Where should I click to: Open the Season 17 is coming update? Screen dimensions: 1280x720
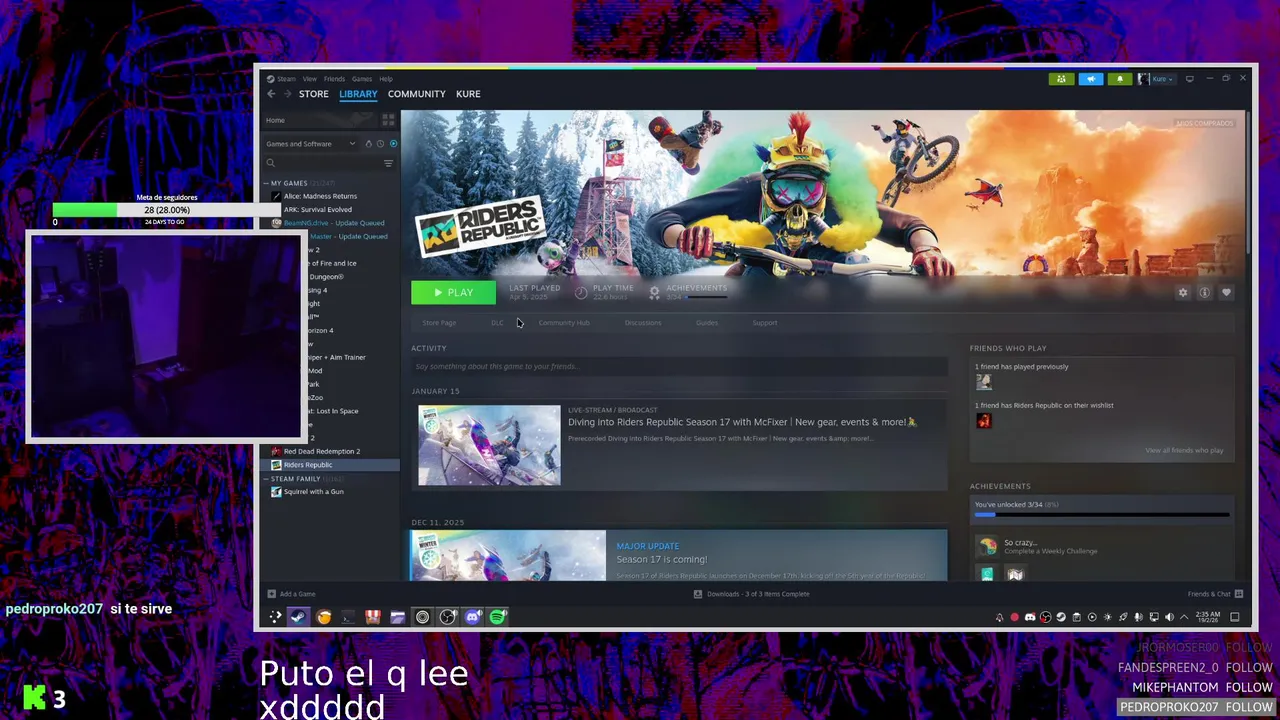tap(662, 559)
